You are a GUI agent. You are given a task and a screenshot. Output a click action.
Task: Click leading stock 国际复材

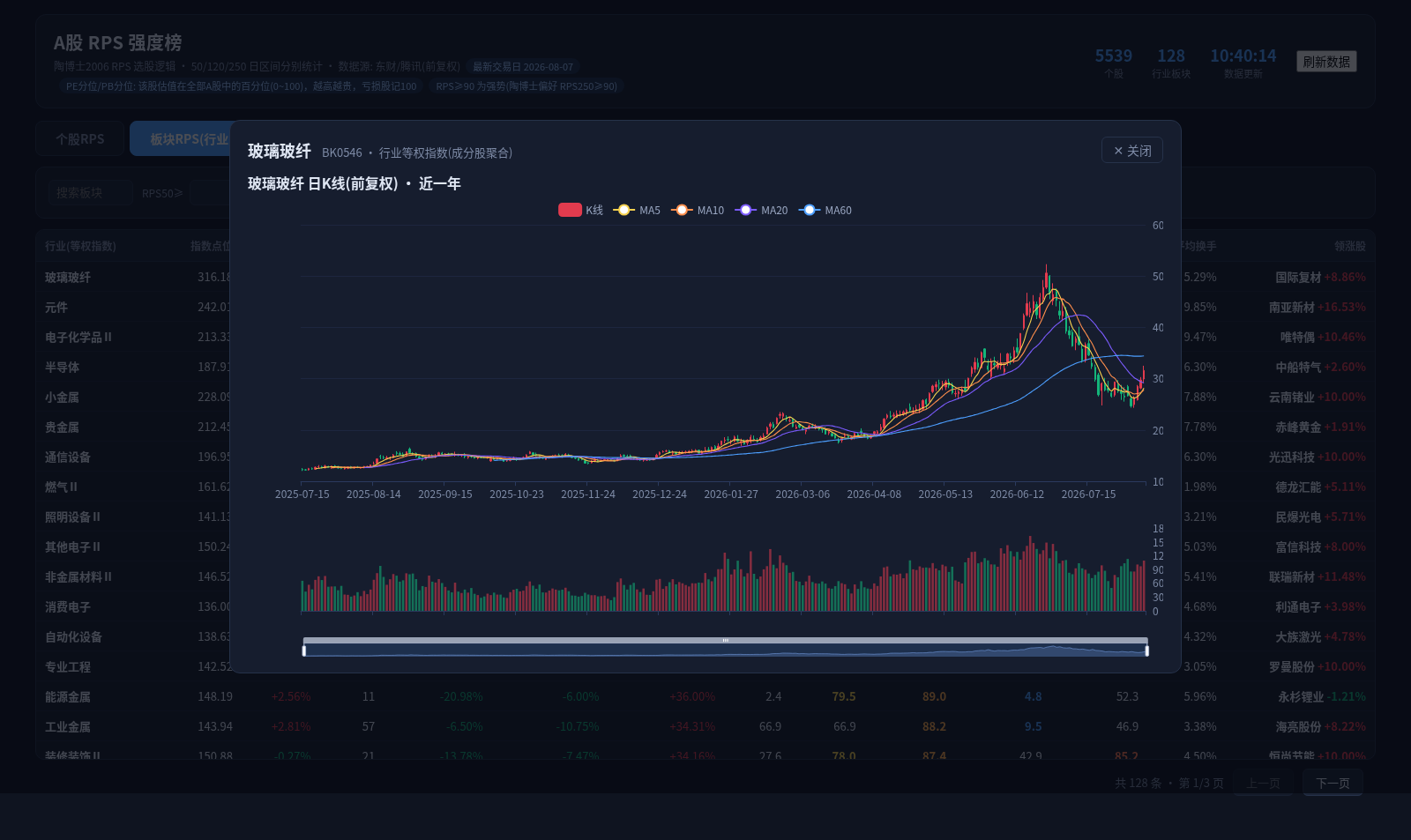coord(1298,278)
